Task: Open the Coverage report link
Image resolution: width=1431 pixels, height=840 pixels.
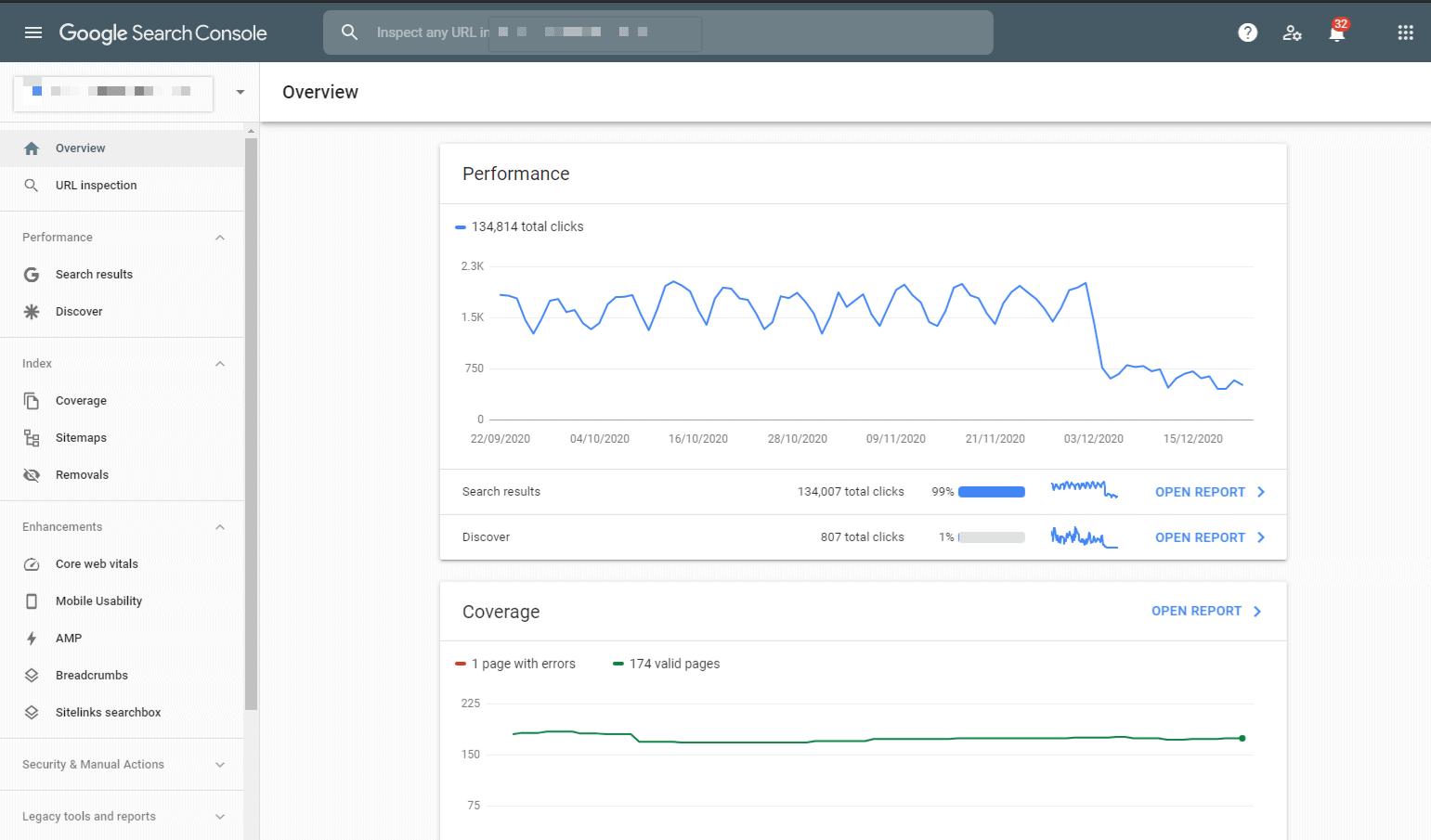Action: pos(1196,611)
